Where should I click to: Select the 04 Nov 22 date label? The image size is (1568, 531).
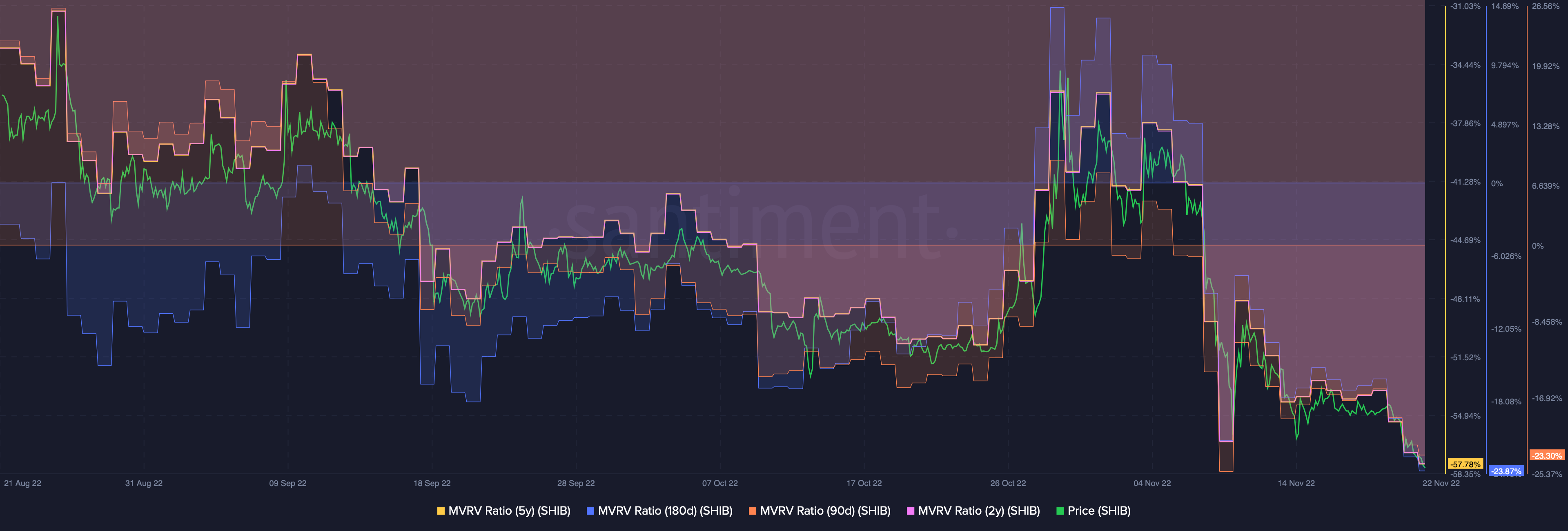click(x=1151, y=484)
